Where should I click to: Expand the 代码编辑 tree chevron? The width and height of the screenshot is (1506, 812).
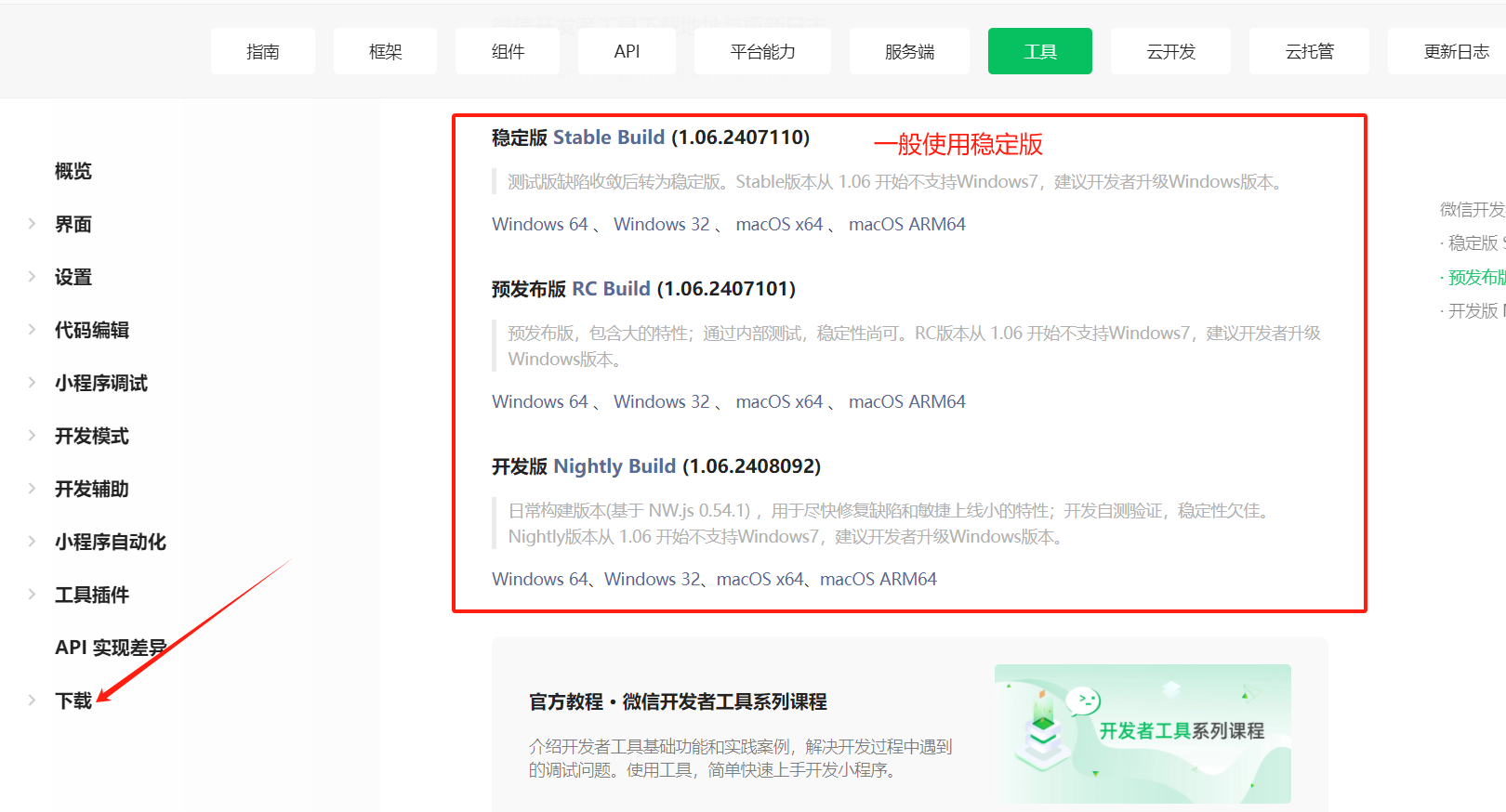pos(32,330)
